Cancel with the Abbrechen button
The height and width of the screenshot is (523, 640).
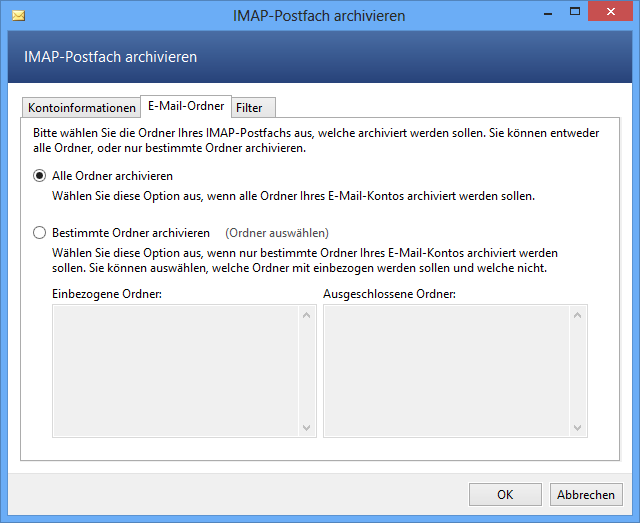[586, 494]
